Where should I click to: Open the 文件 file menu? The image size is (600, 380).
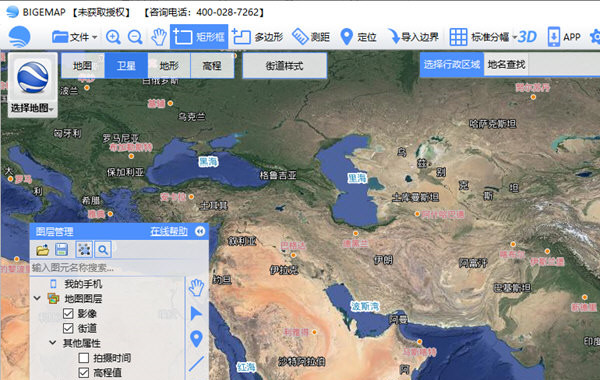coord(74,37)
